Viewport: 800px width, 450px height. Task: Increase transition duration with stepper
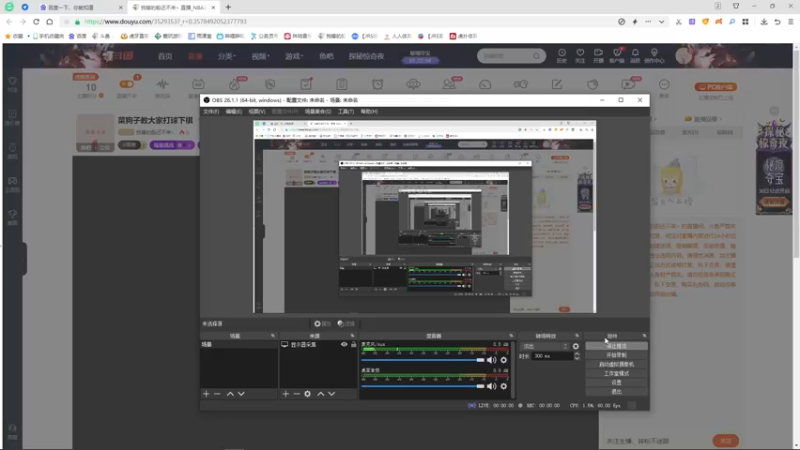[x=577, y=354]
